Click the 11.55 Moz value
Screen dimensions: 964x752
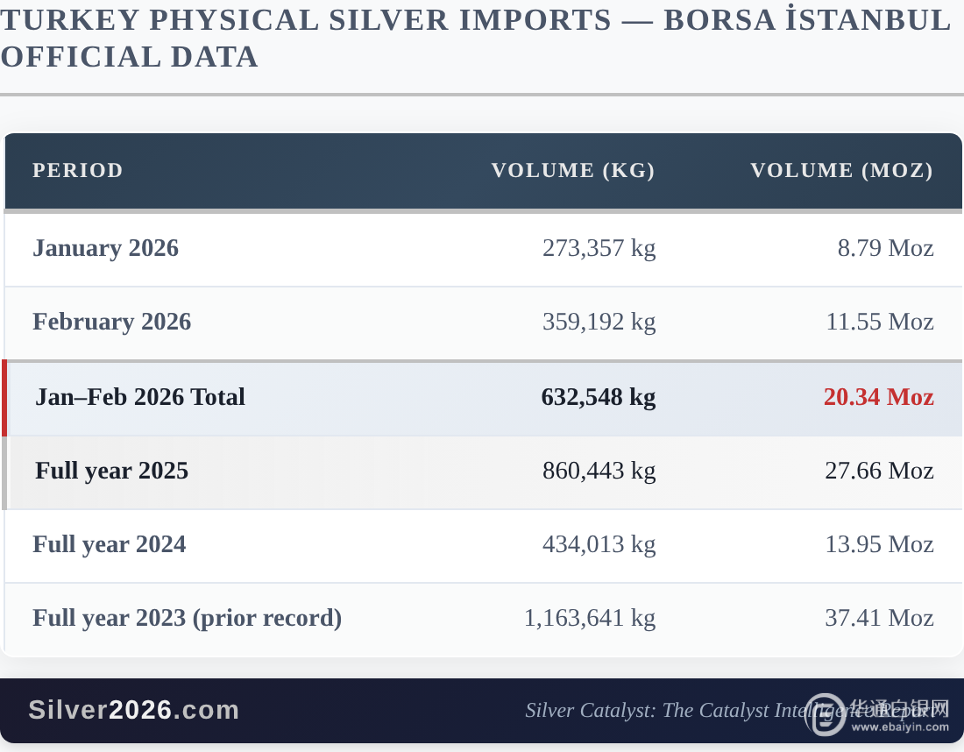click(879, 322)
